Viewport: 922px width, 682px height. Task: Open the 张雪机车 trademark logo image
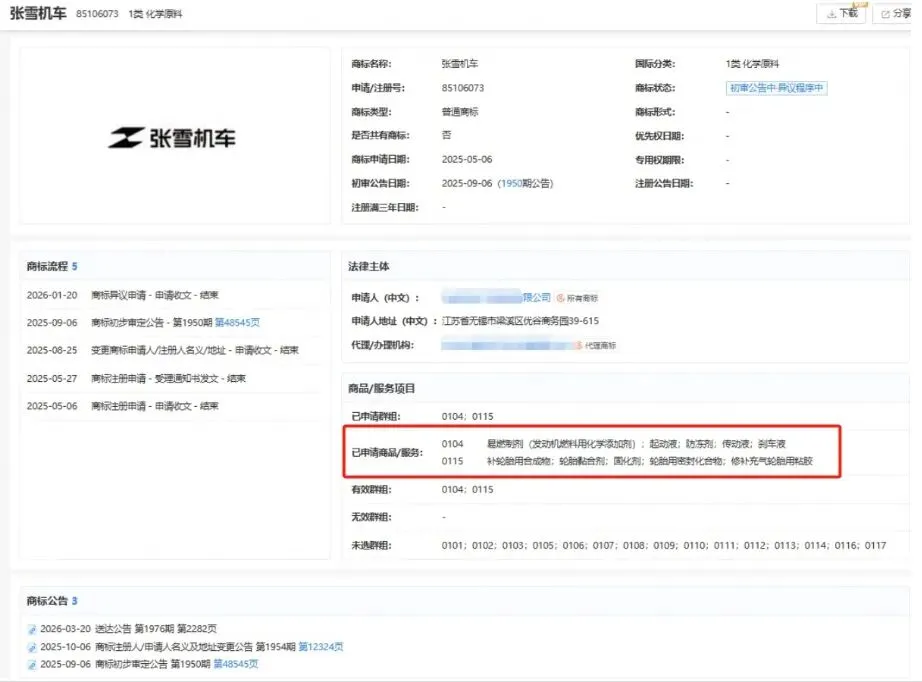click(x=172, y=138)
